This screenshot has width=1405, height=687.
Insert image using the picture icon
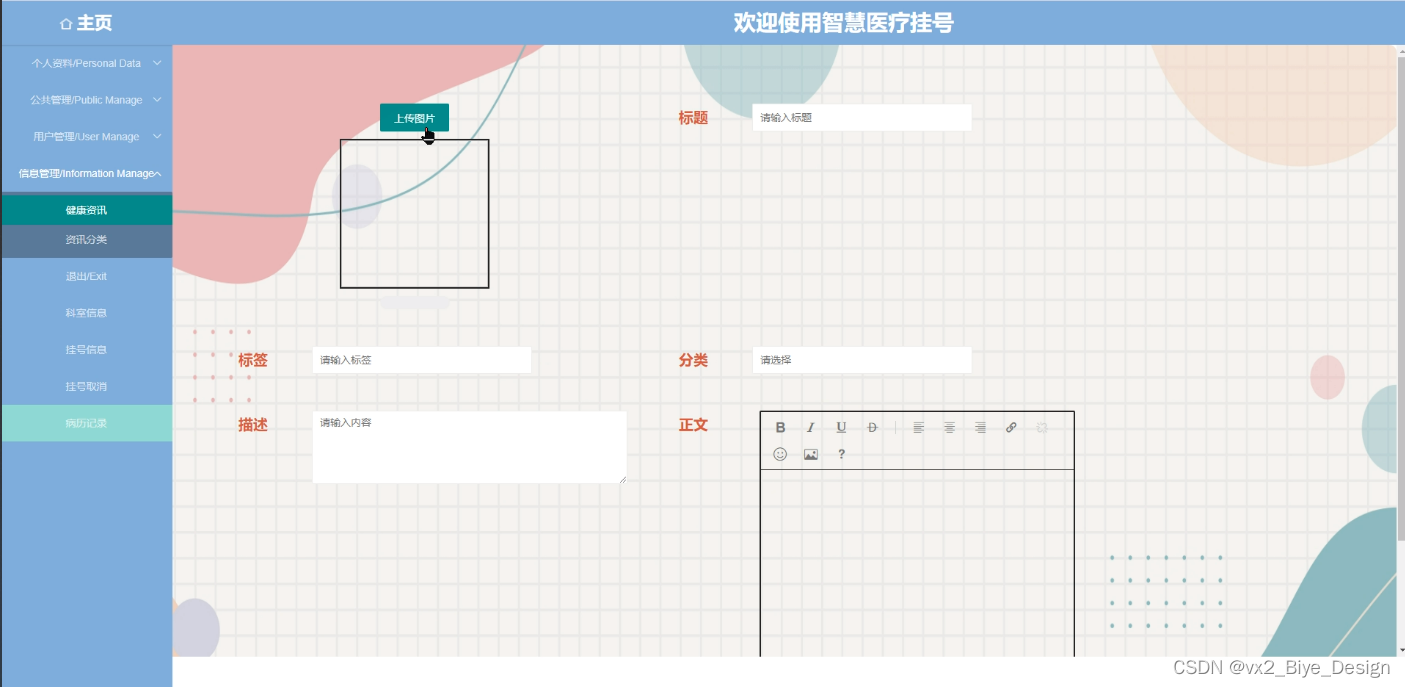[x=811, y=454]
